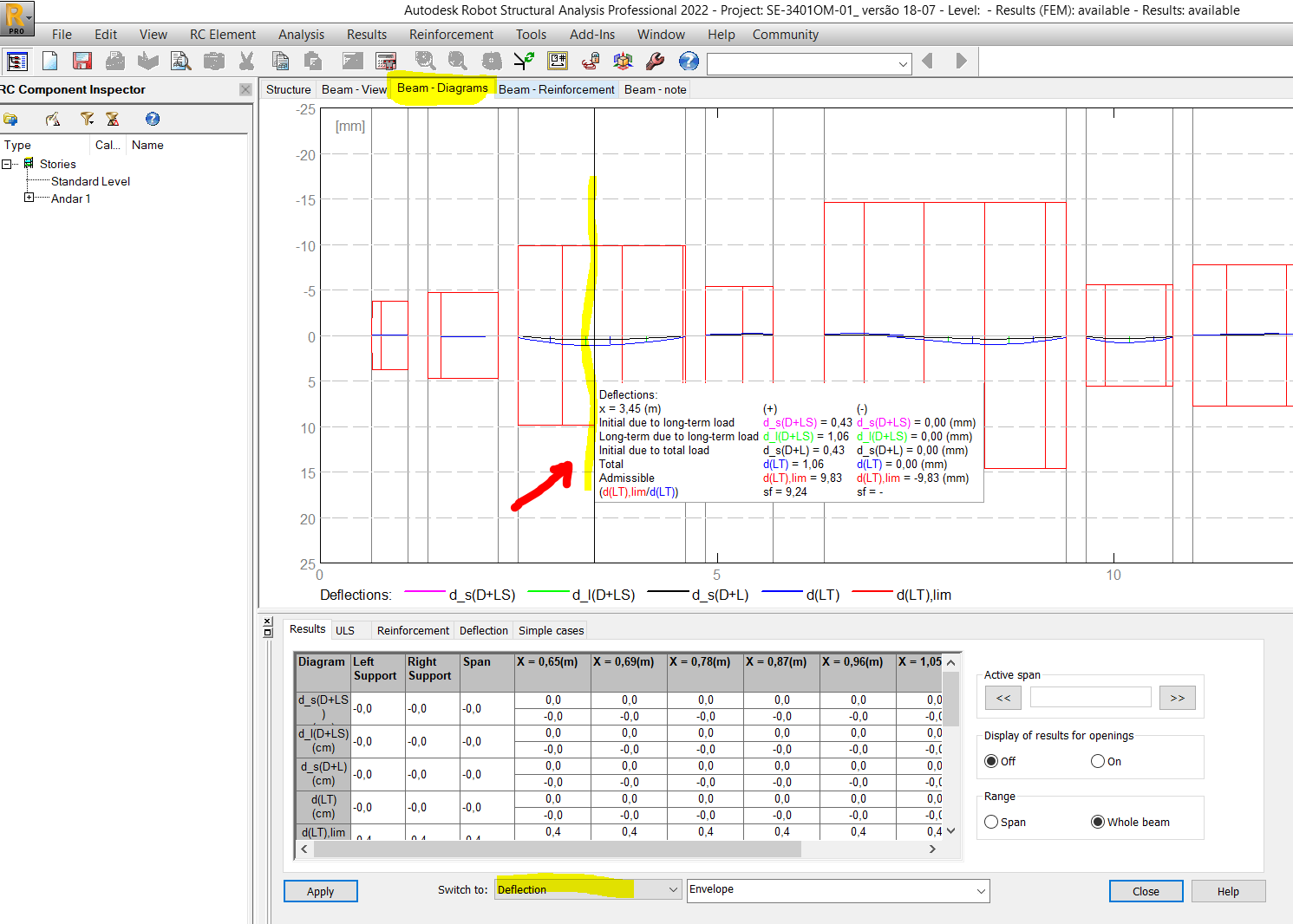Select the Off radio button for openings results
1293x924 pixels.
(990, 760)
